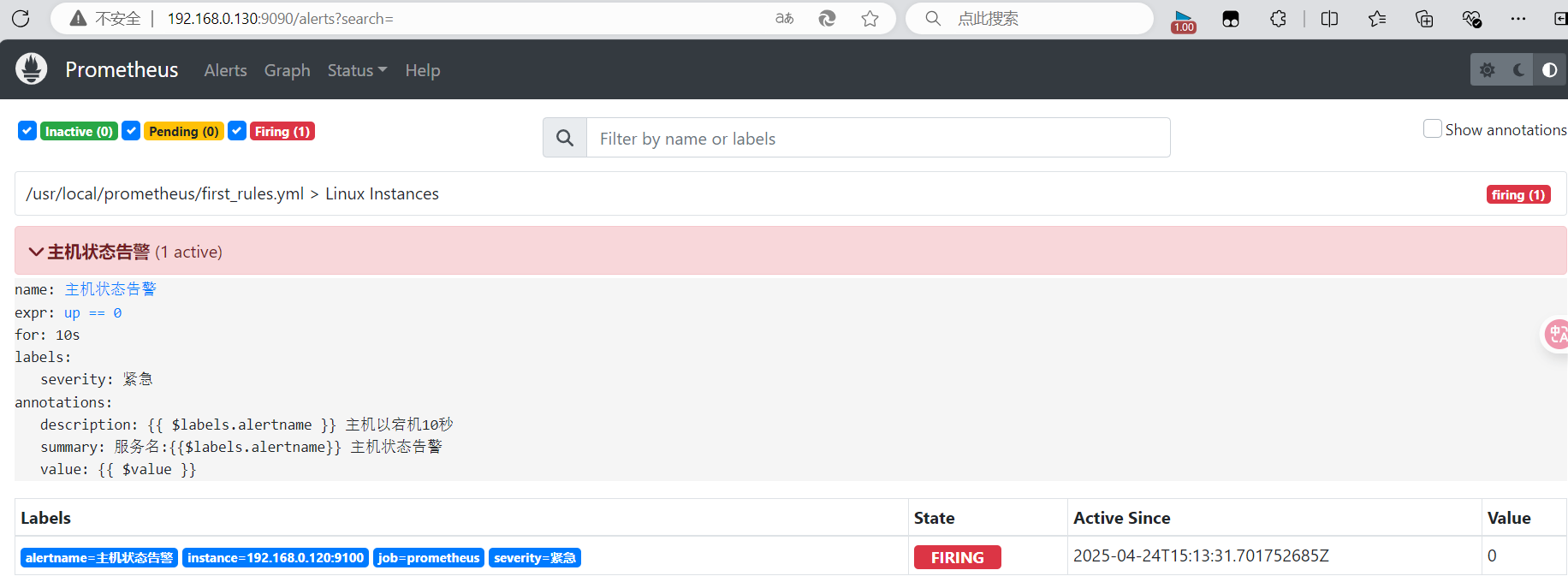Open the browser settings ellipsis menu
Screen dimensions: 1568x588
(1518, 19)
